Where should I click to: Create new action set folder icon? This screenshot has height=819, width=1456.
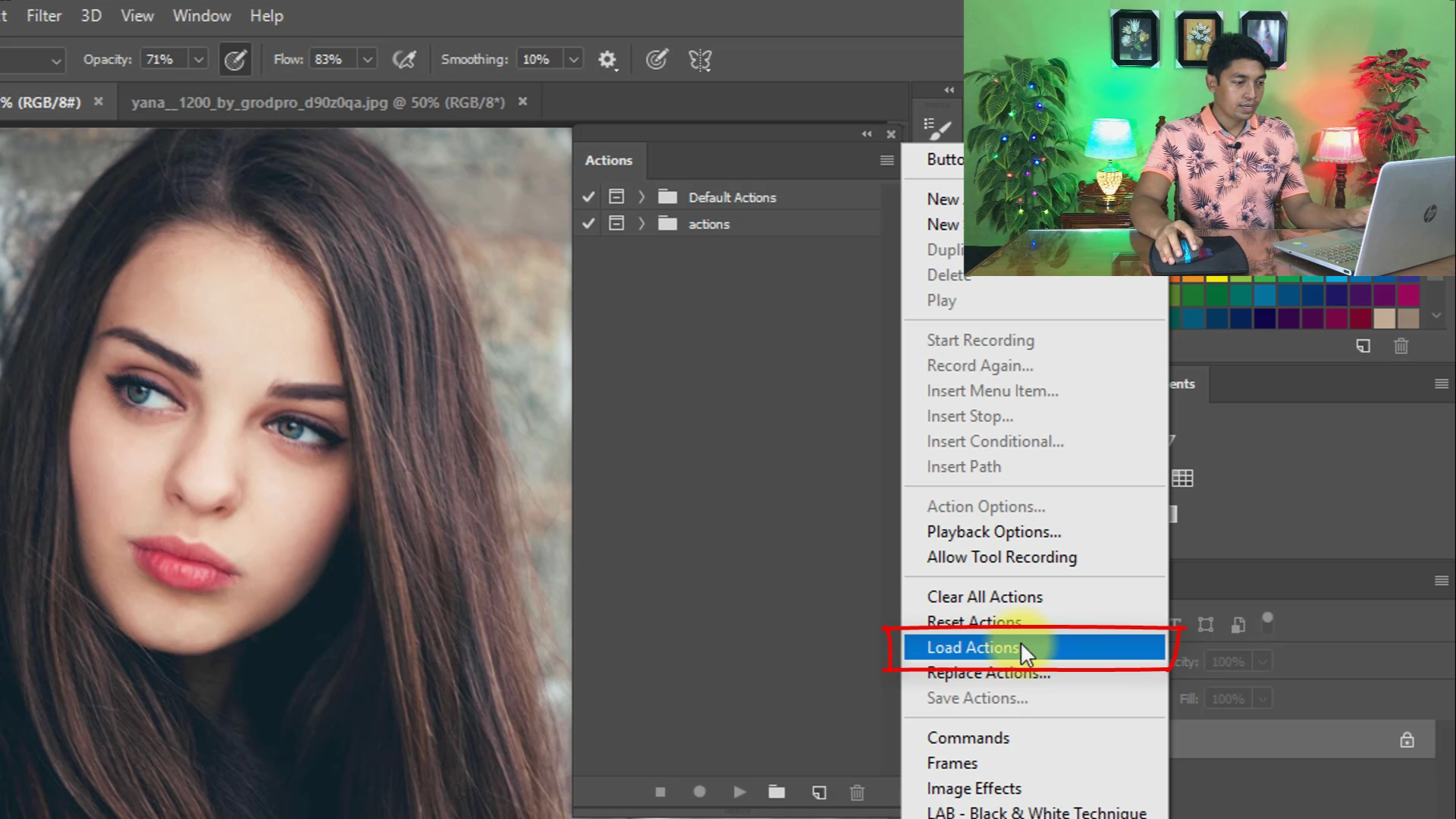(777, 792)
